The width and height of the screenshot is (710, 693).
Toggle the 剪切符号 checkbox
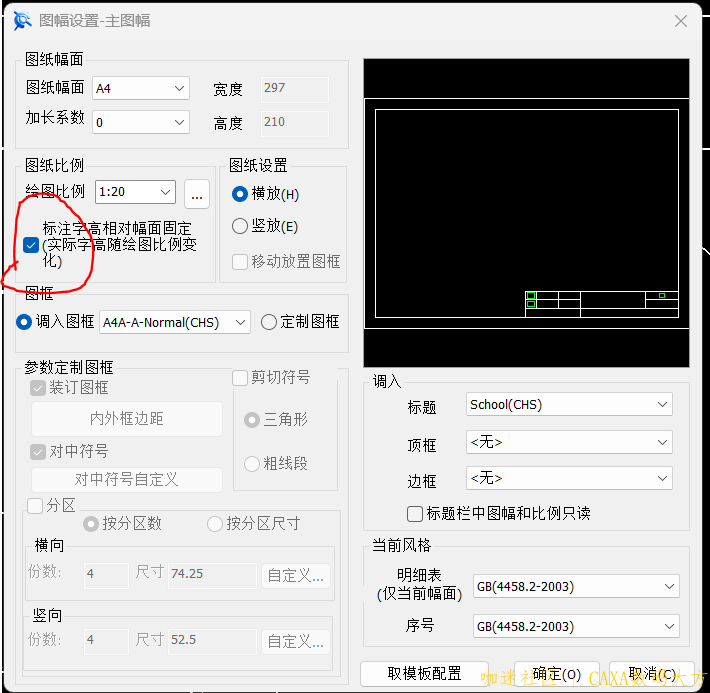tap(240, 377)
